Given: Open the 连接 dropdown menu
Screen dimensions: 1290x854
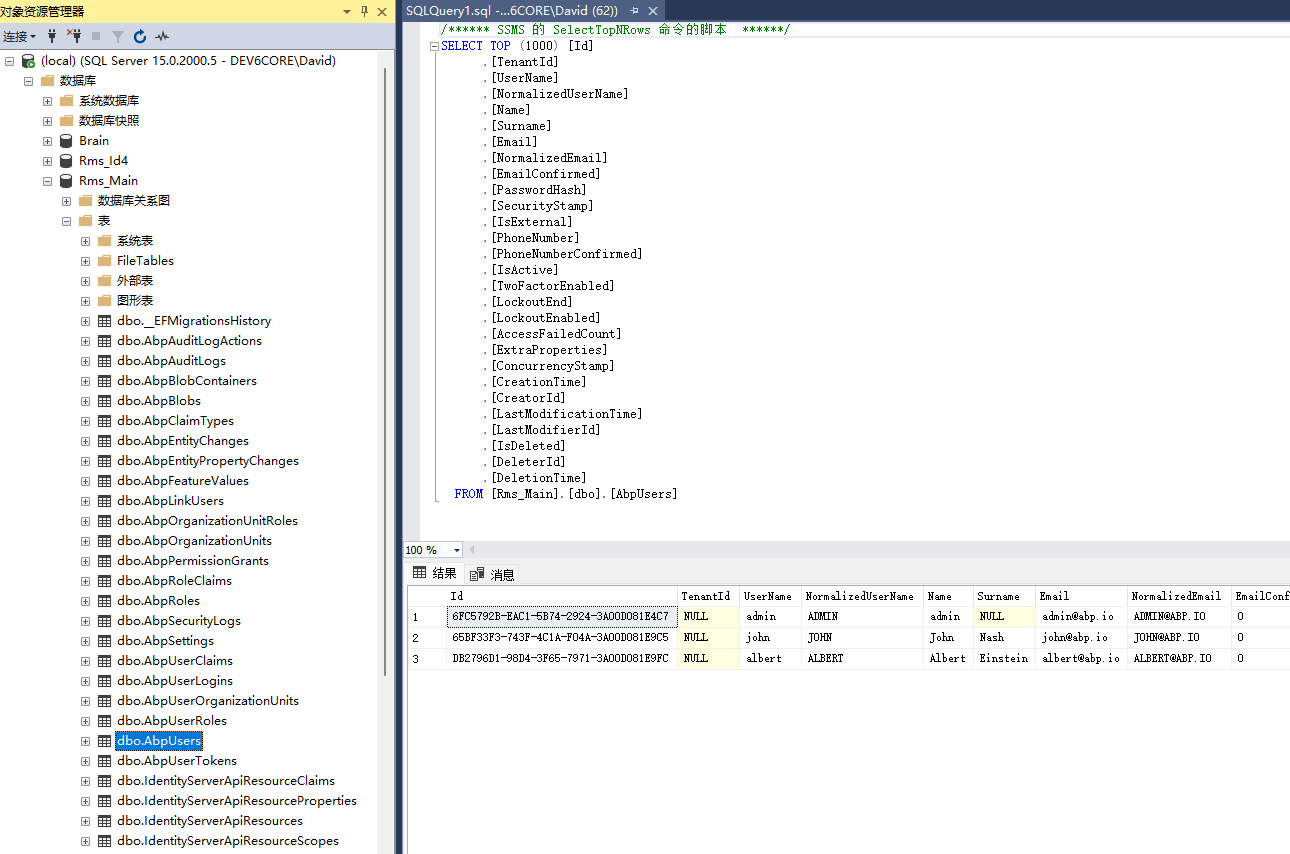Looking at the screenshot, I should tap(19, 36).
